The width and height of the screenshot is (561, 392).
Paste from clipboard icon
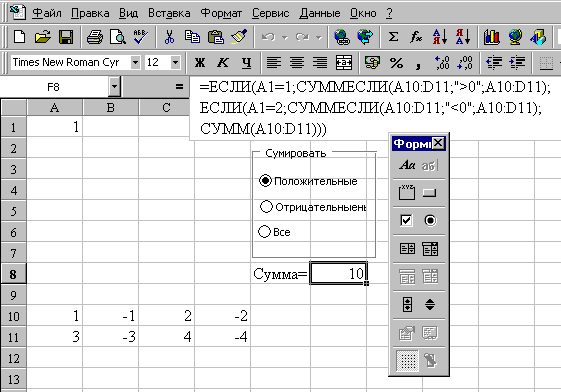tap(215, 37)
